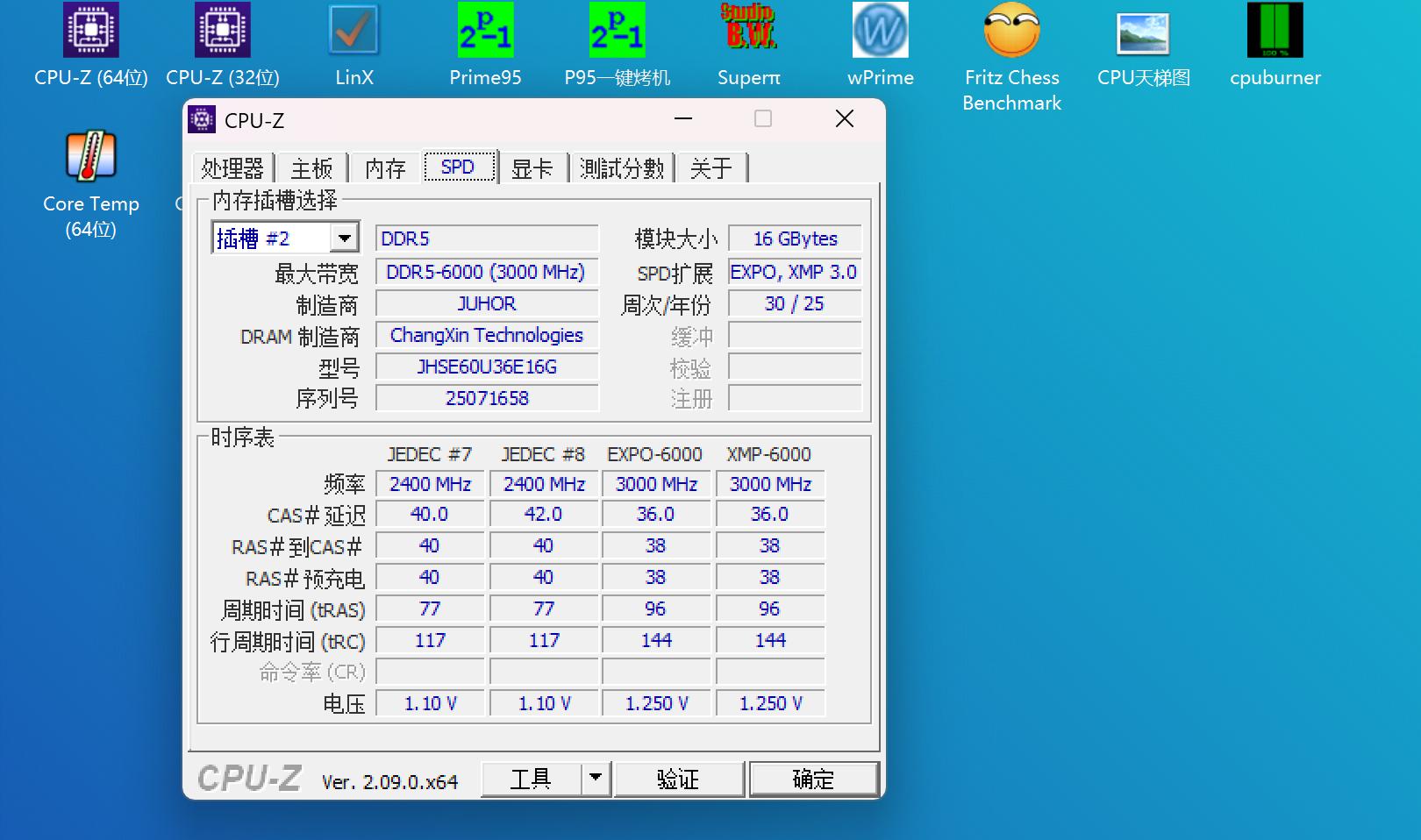Click the 40.0 CAS latency cell
The width and height of the screenshot is (1421, 840).
(x=430, y=514)
